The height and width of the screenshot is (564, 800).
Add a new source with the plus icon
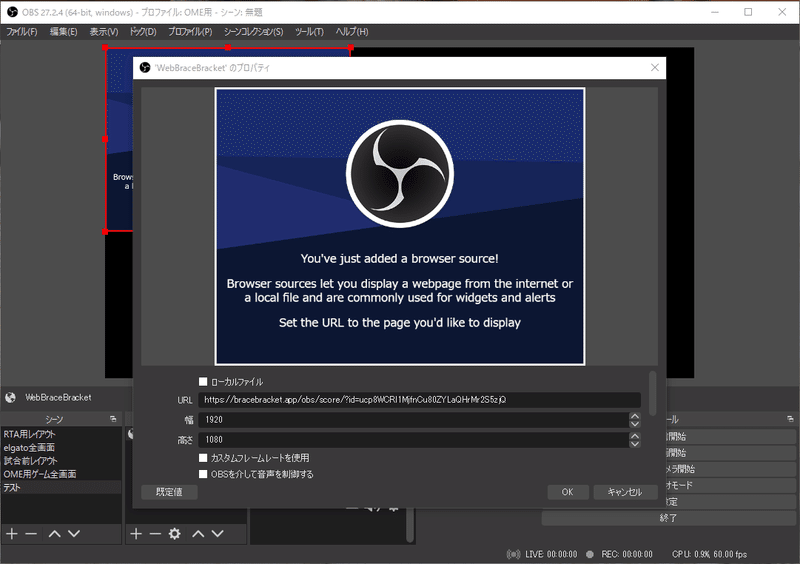(x=136, y=534)
